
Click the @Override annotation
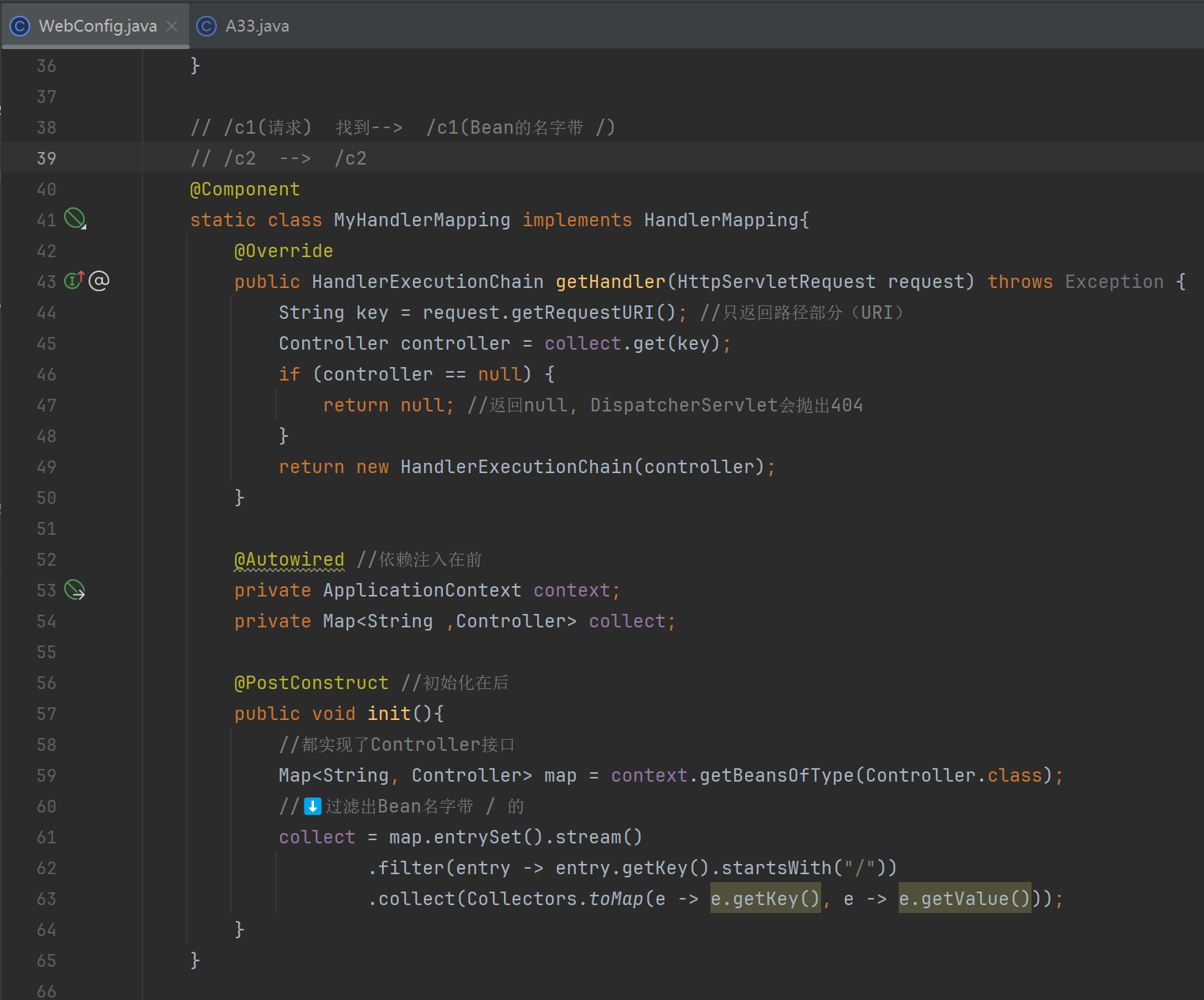284,251
